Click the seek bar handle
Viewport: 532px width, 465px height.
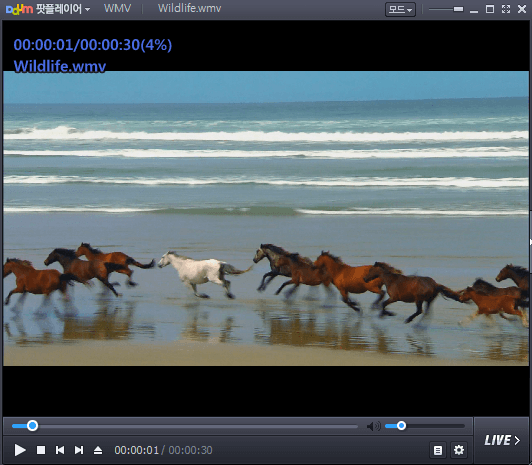coord(33,426)
